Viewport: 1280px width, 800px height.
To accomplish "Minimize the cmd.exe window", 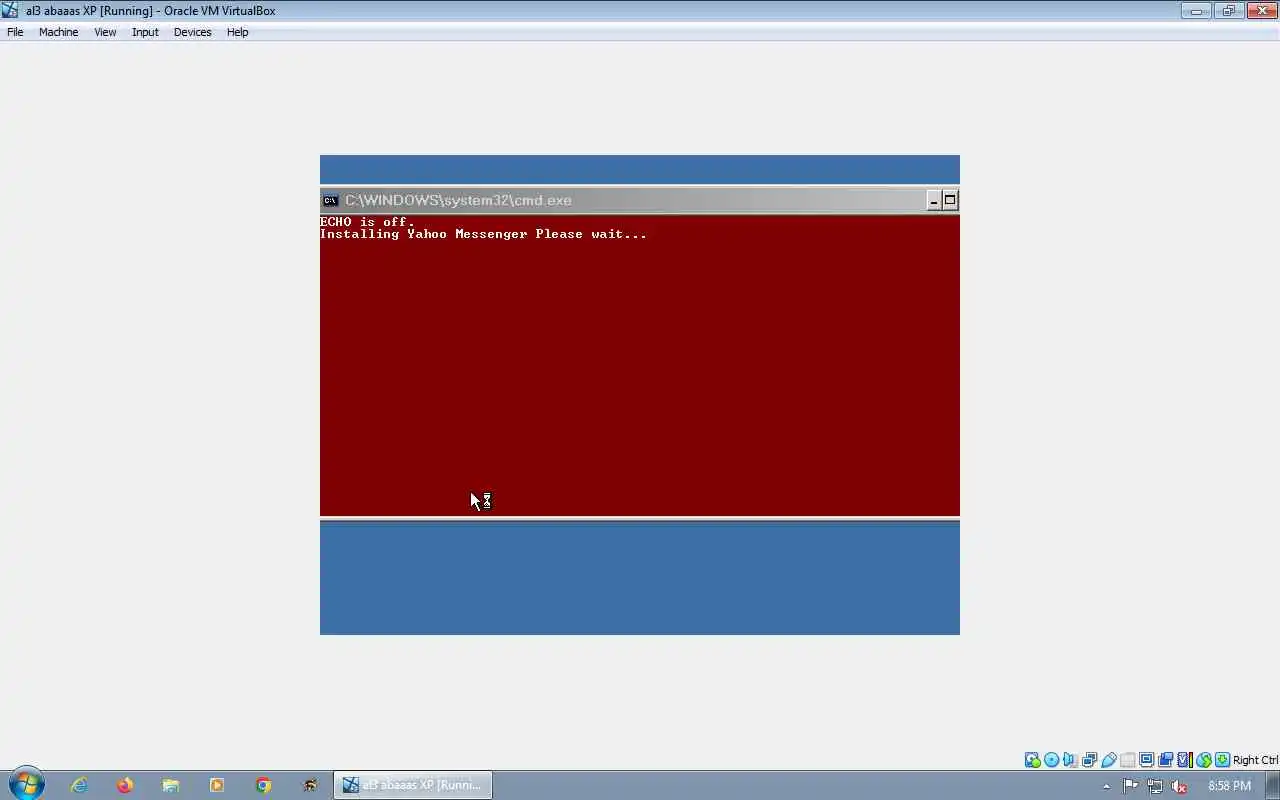I will (x=934, y=200).
